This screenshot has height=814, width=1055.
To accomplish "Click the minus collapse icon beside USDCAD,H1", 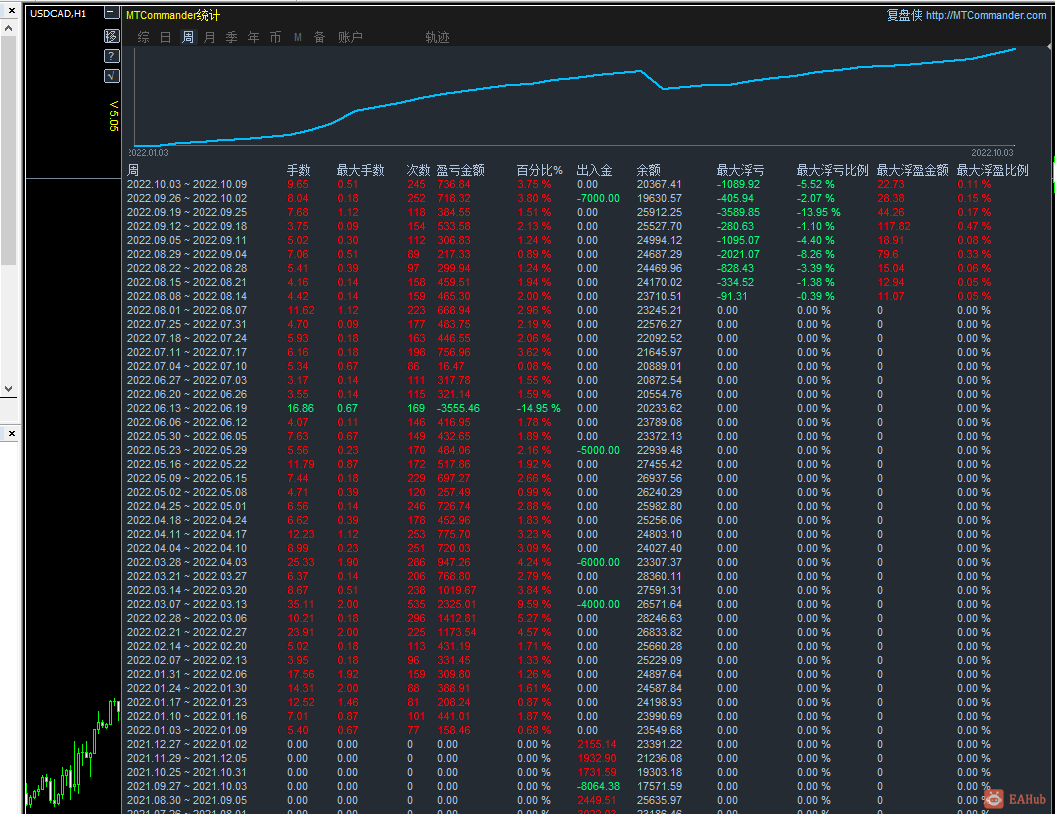I will tap(111, 14).
